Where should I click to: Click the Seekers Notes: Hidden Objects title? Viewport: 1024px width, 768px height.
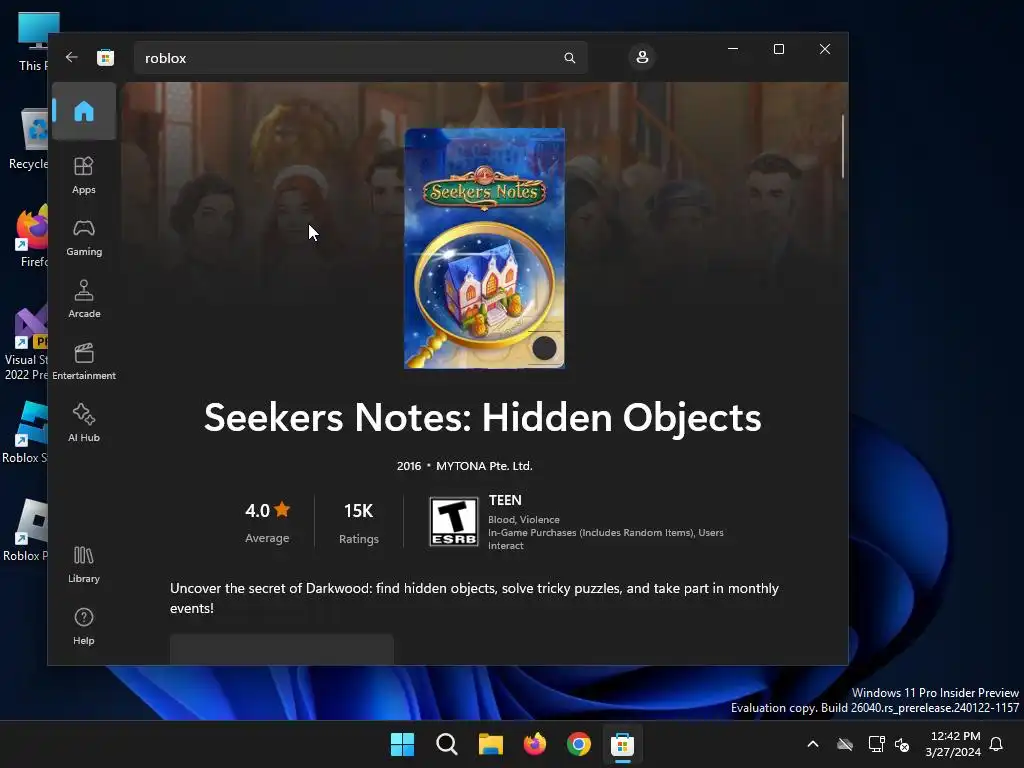point(483,417)
